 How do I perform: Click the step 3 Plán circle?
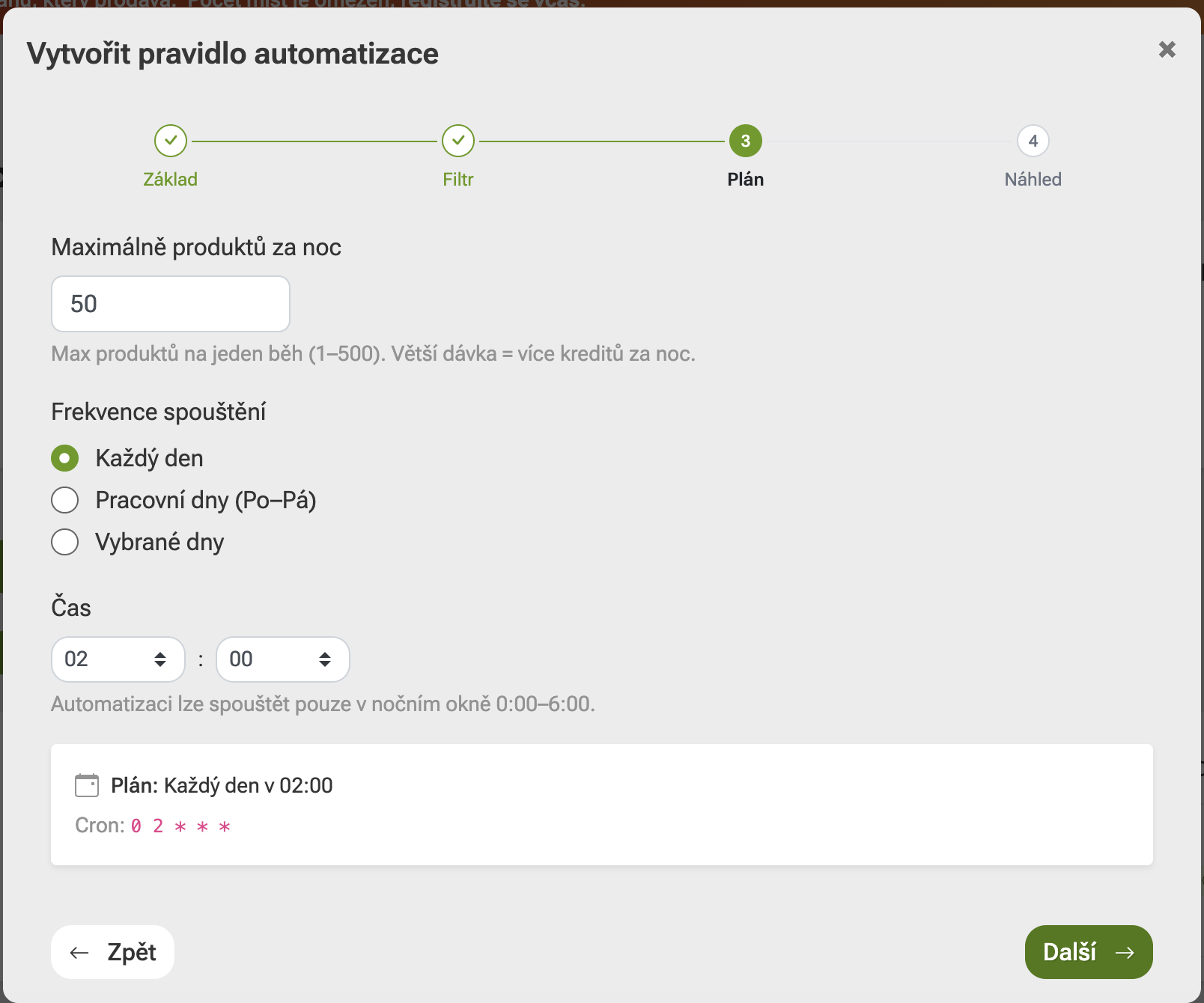click(x=746, y=141)
